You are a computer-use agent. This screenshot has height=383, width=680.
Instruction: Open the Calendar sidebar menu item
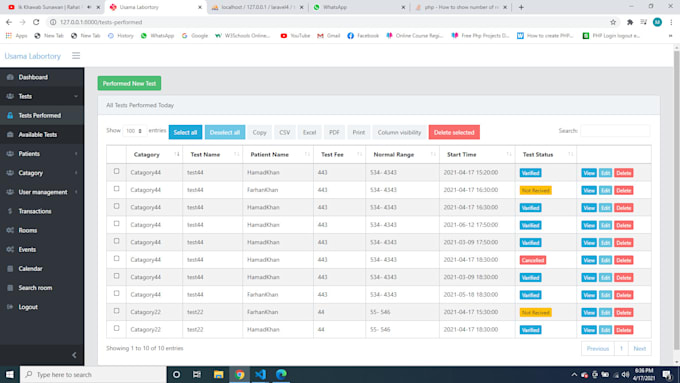(x=42, y=268)
